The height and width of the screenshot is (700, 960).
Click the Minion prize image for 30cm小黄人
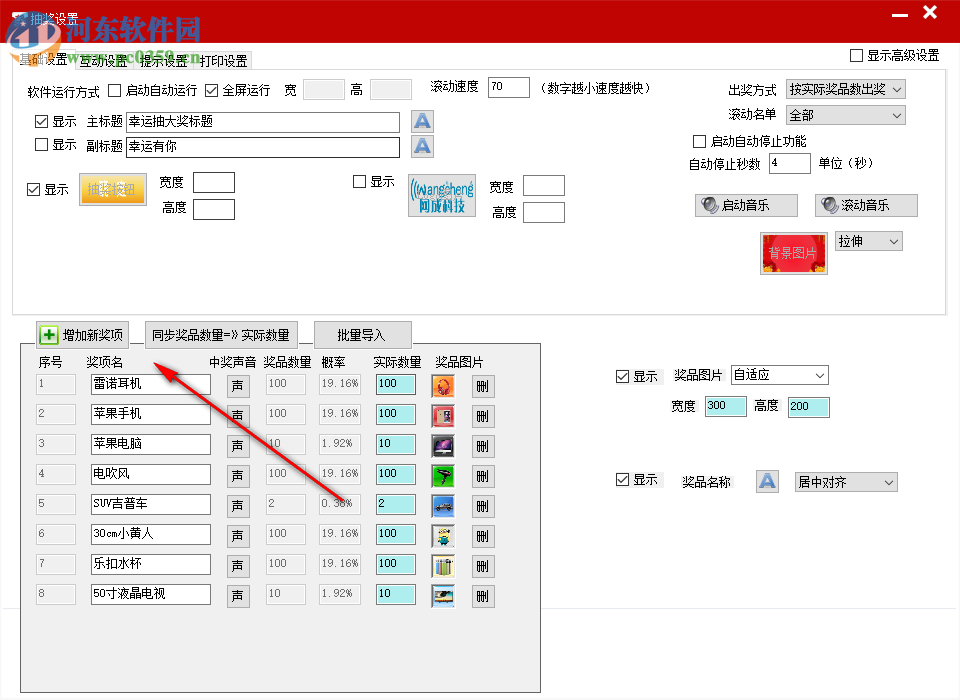click(x=443, y=535)
